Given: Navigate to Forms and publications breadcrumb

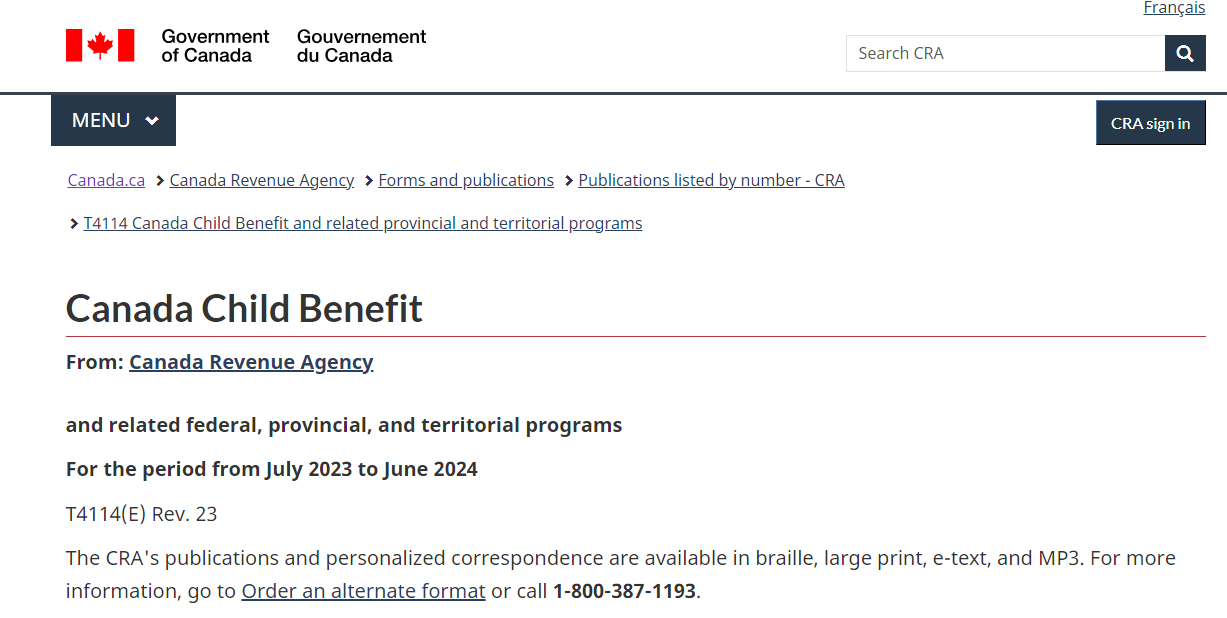Looking at the screenshot, I should click(x=466, y=180).
